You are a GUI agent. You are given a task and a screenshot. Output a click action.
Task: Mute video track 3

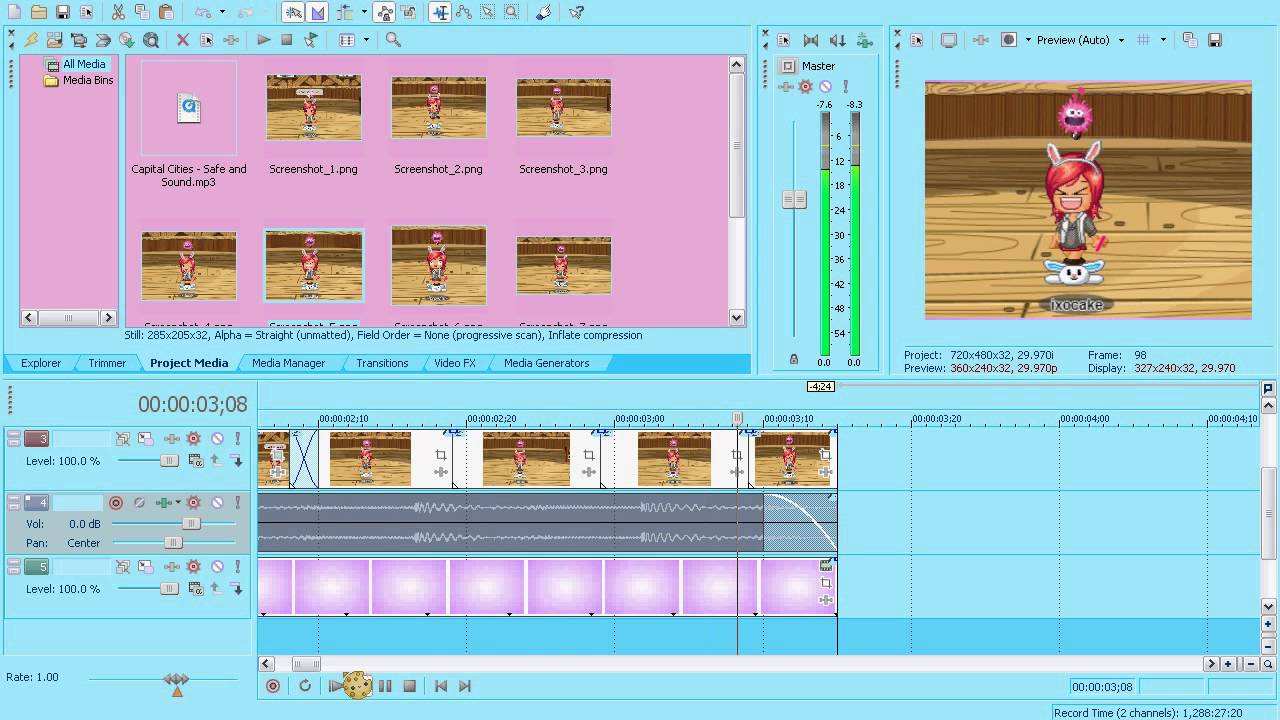point(216,438)
